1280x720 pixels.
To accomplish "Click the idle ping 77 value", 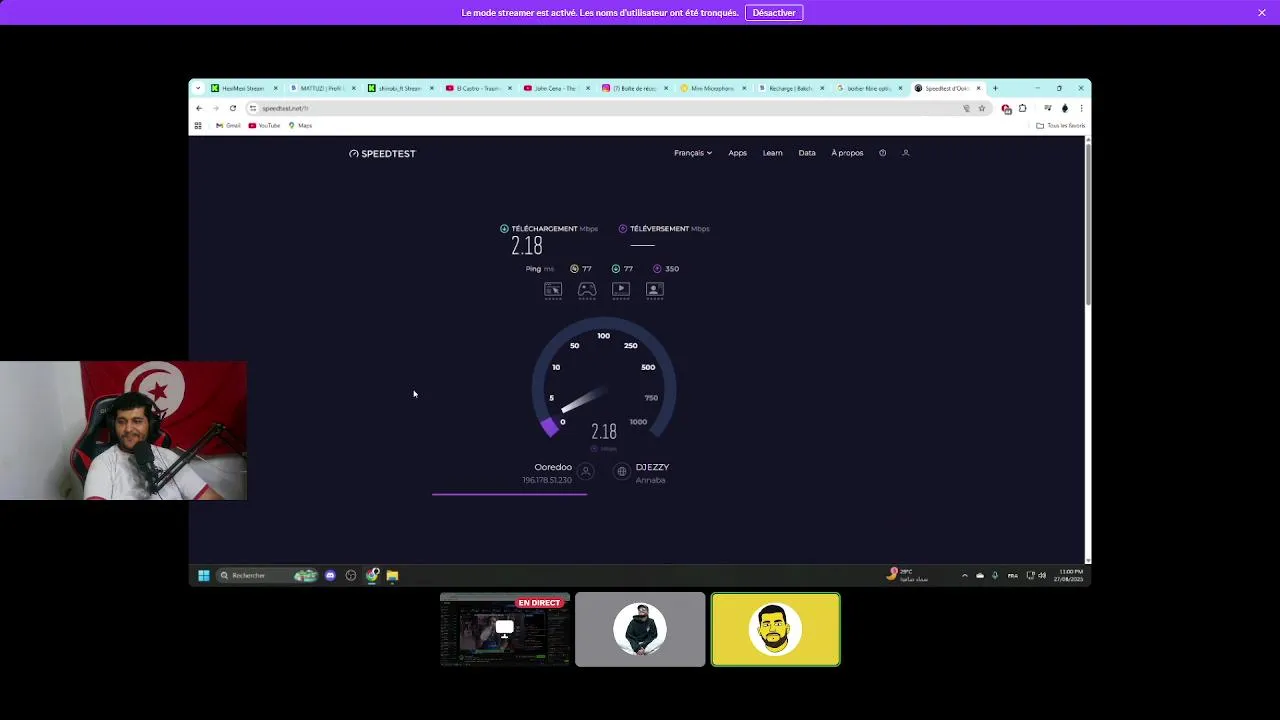I will click(x=587, y=269).
